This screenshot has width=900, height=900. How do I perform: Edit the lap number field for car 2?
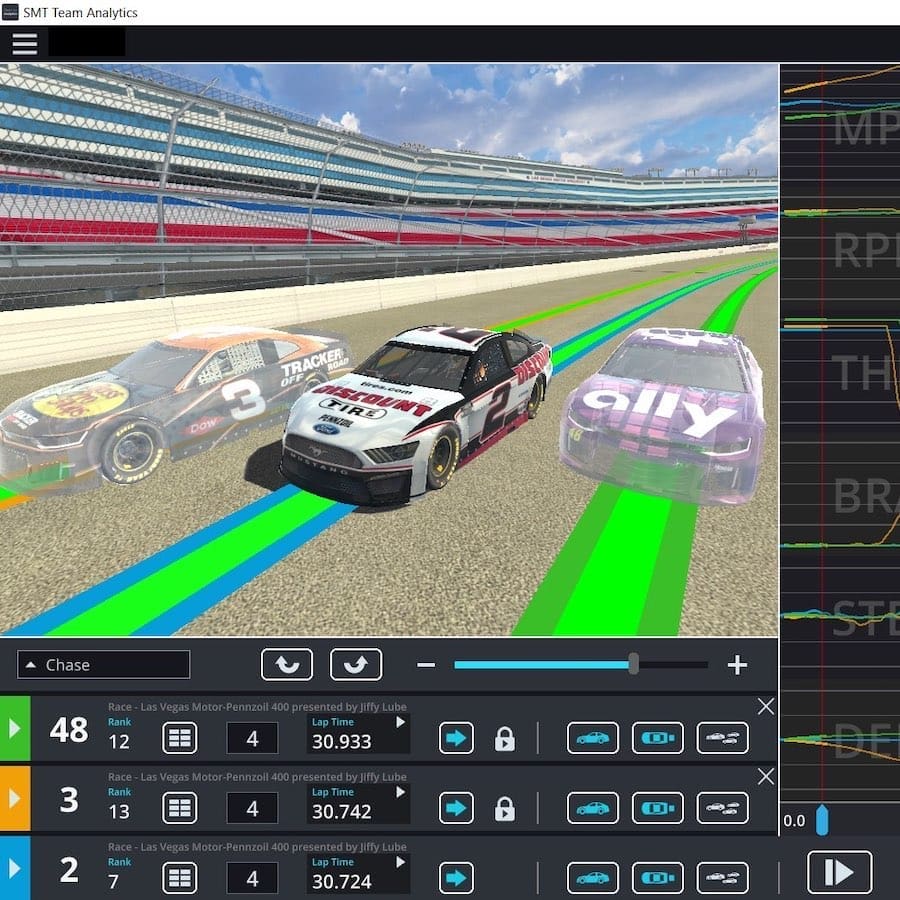[253, 878]
